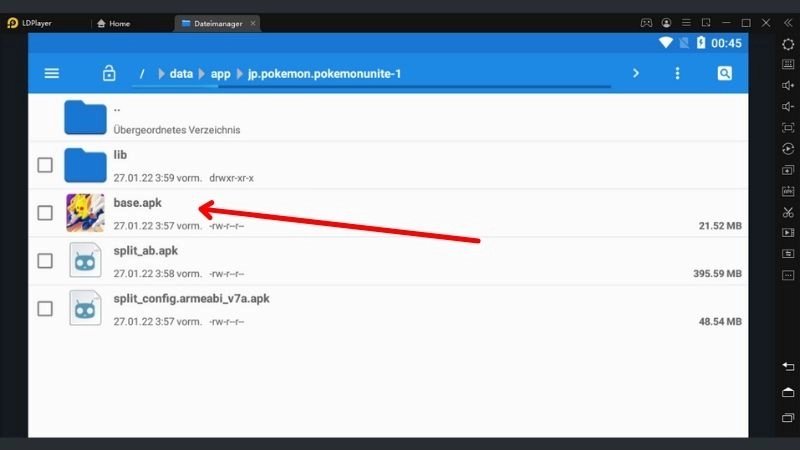Click install APK sidebar icon
The width and height of the screenshot is (800, 450).
click(788, 191)
